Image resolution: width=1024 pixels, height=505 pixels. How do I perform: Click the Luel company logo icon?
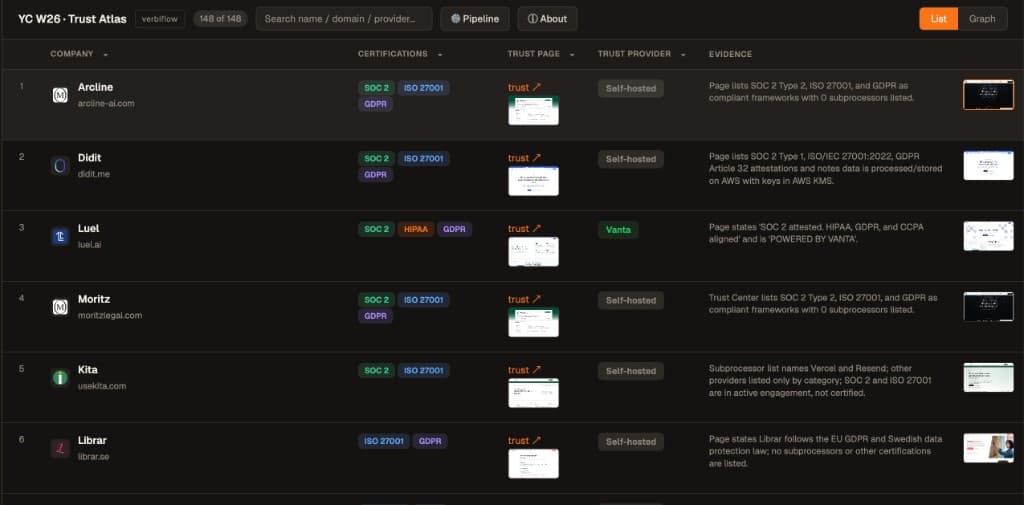60,236
